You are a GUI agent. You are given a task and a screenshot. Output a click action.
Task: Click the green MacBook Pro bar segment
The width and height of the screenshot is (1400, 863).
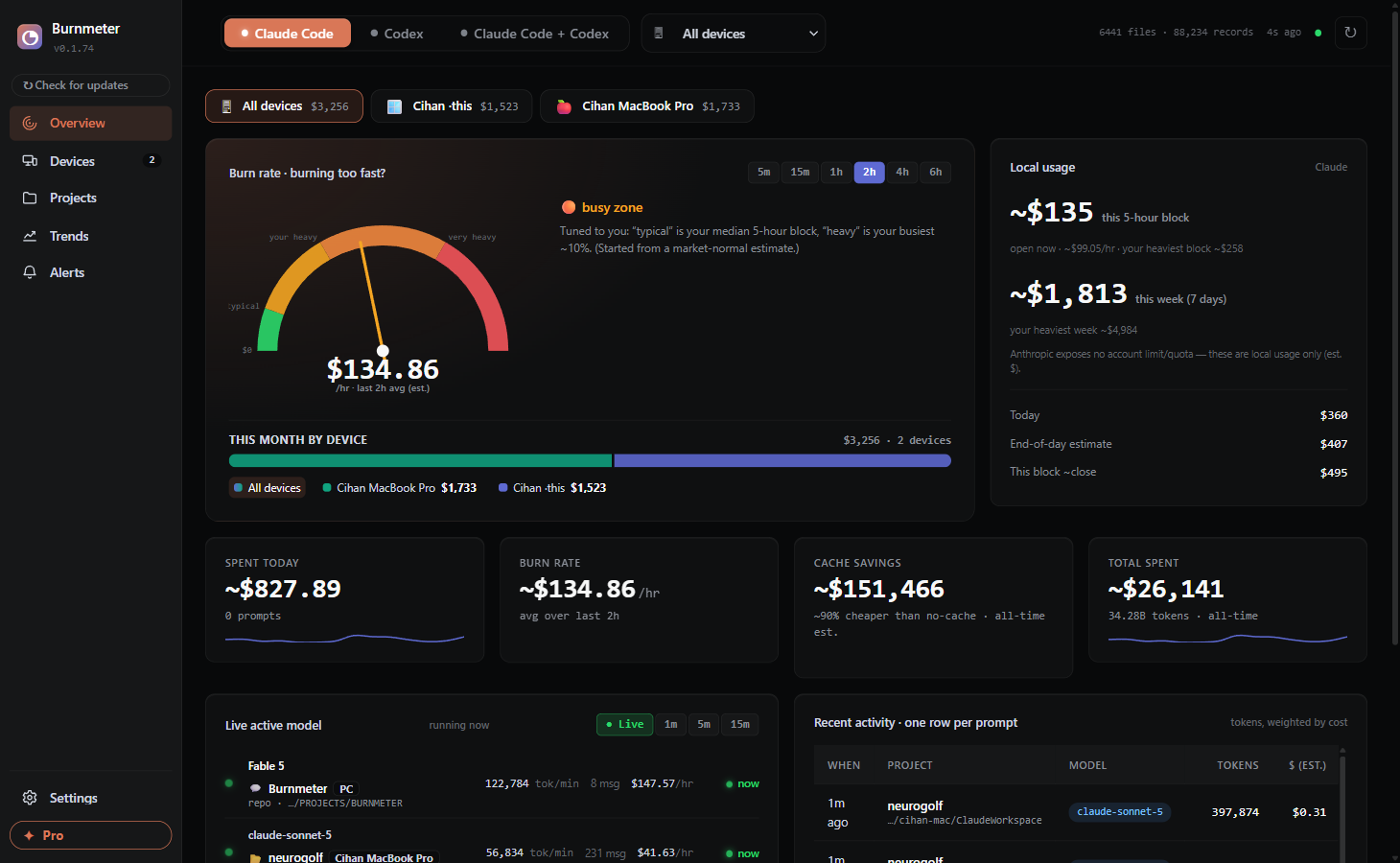420,461
